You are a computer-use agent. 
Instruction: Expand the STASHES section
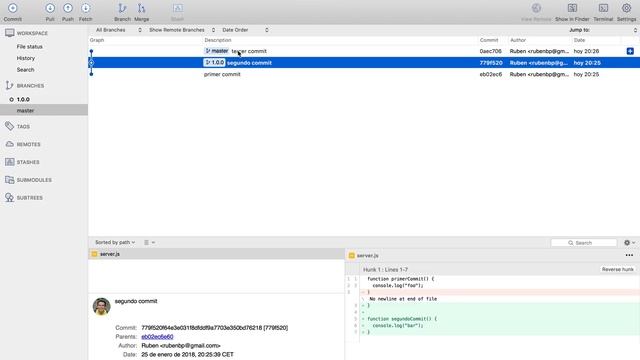coord(28,162)
